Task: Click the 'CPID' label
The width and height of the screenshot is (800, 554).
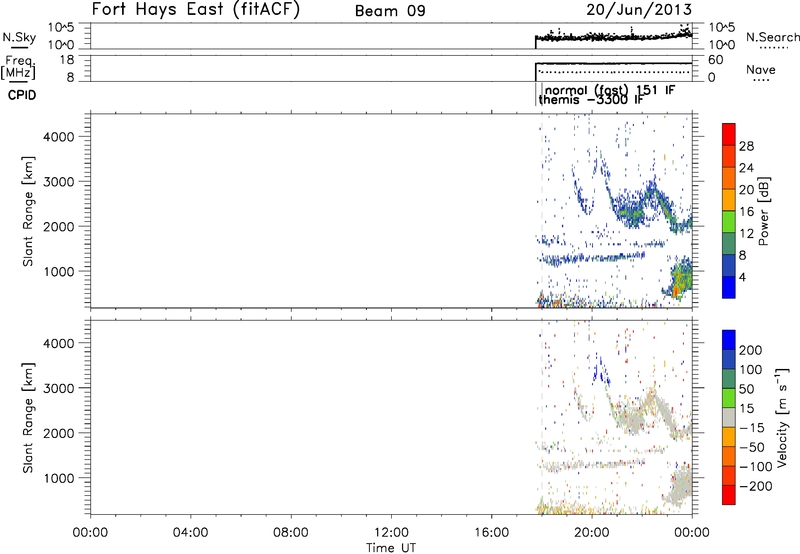Action: pos(22,95)
